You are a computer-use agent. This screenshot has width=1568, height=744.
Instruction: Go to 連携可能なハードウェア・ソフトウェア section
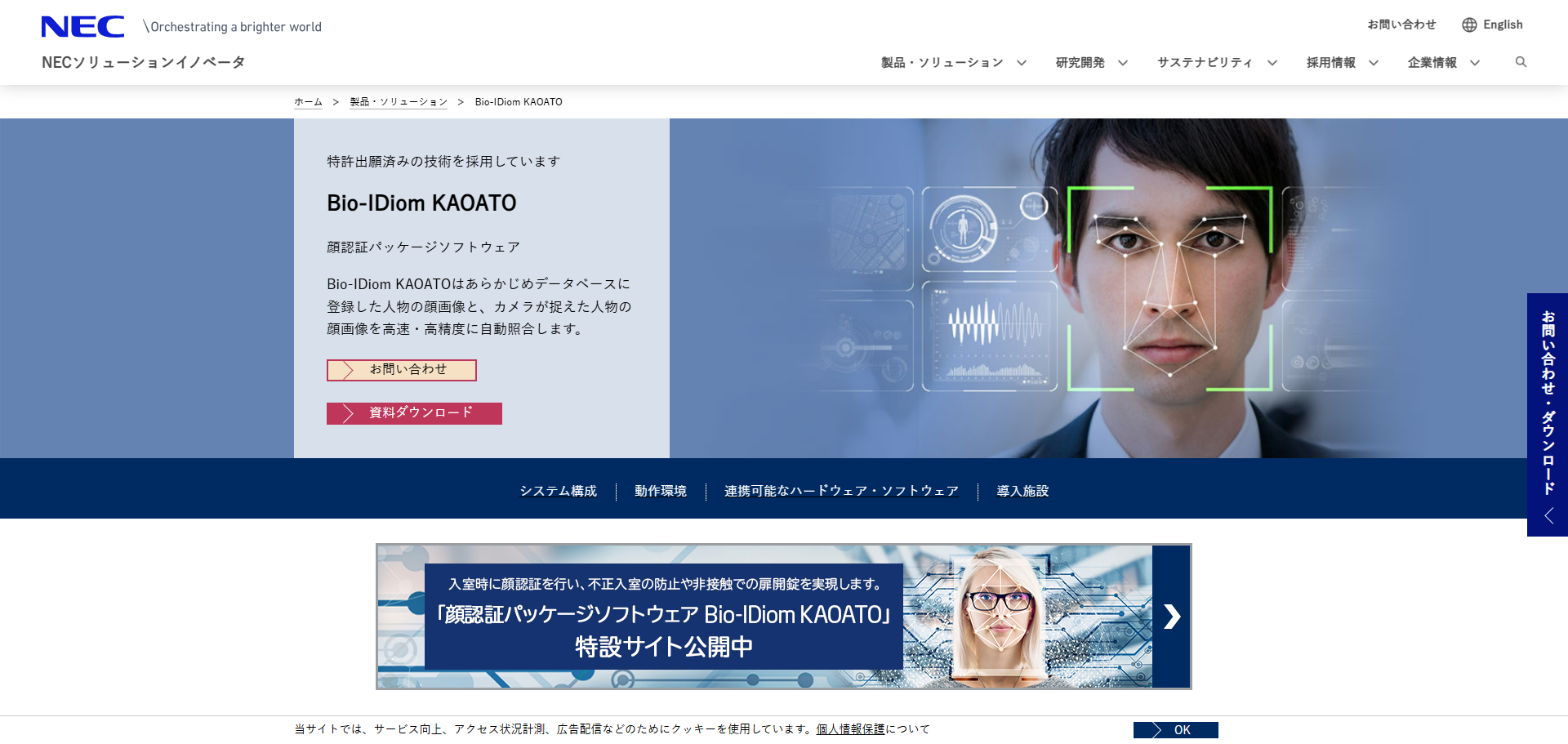841,491
